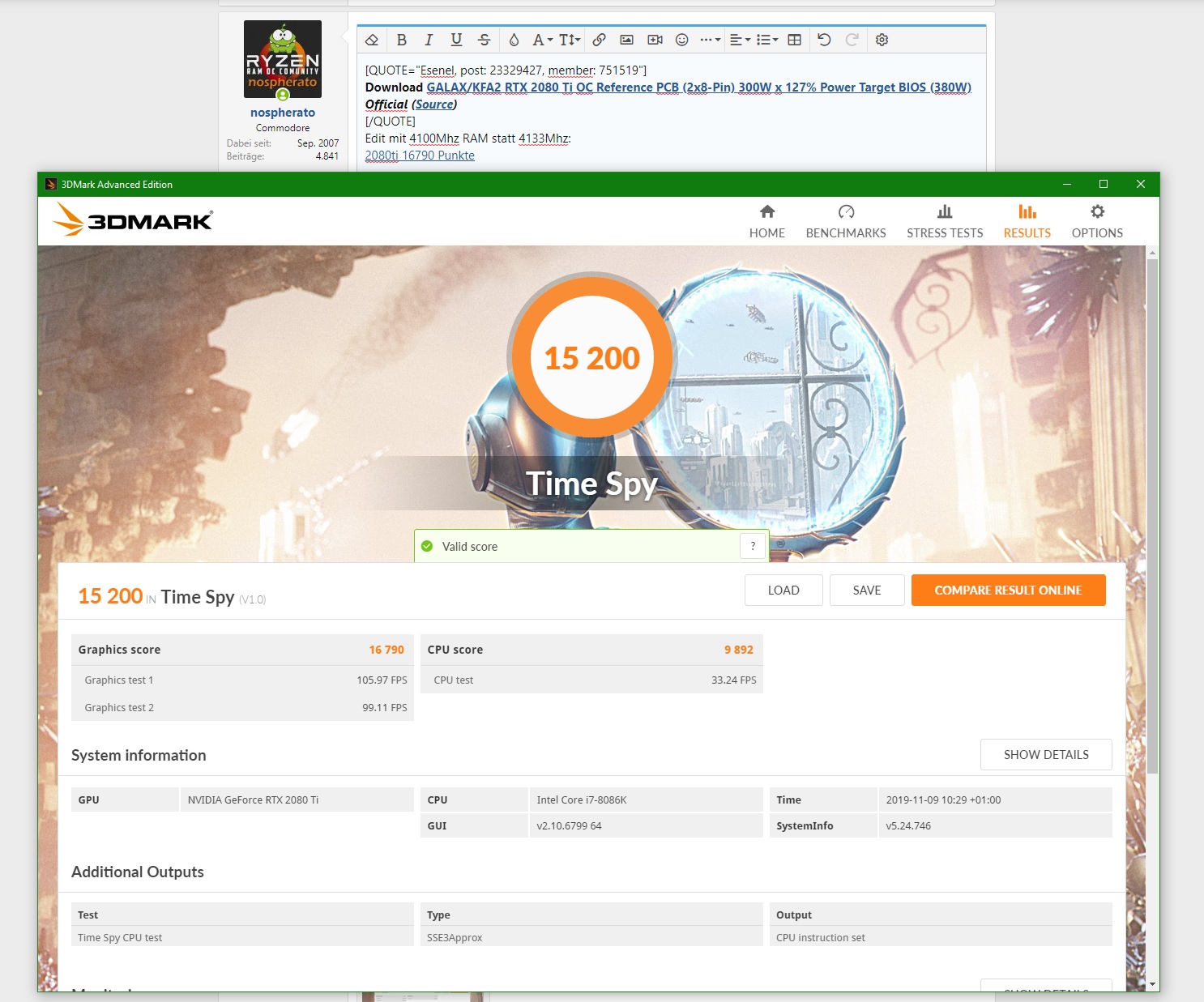1204x1002 pixels.
Task: Click the CPU test 33.24 FPS row
Action: click(x=591, y=680)
